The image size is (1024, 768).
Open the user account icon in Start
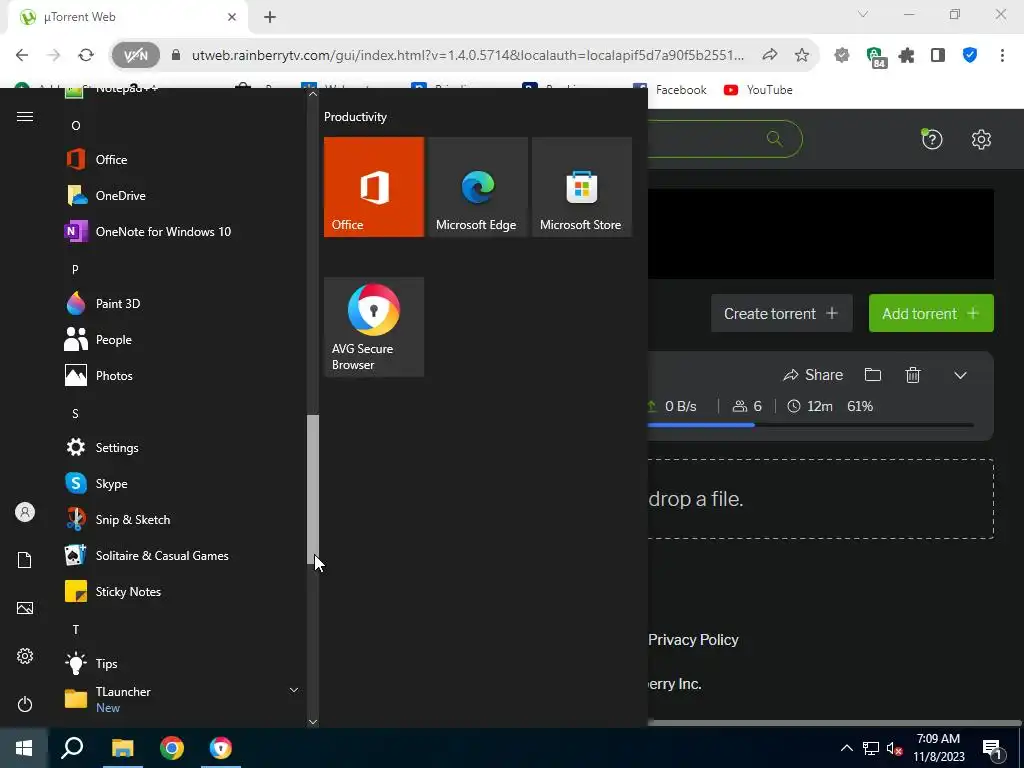coord(25,512)
